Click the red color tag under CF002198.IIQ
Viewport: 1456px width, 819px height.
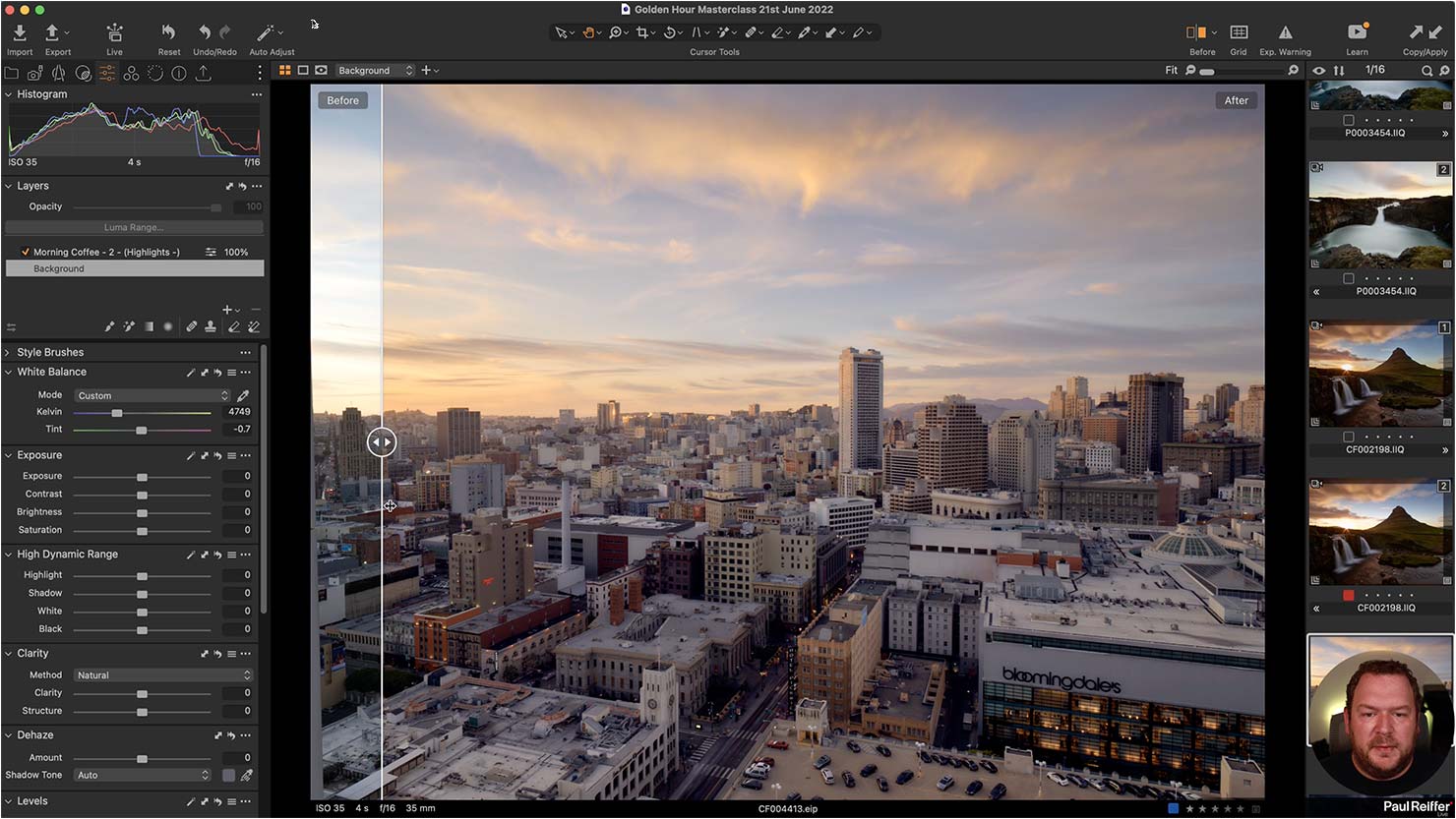tap(1349, 595)
